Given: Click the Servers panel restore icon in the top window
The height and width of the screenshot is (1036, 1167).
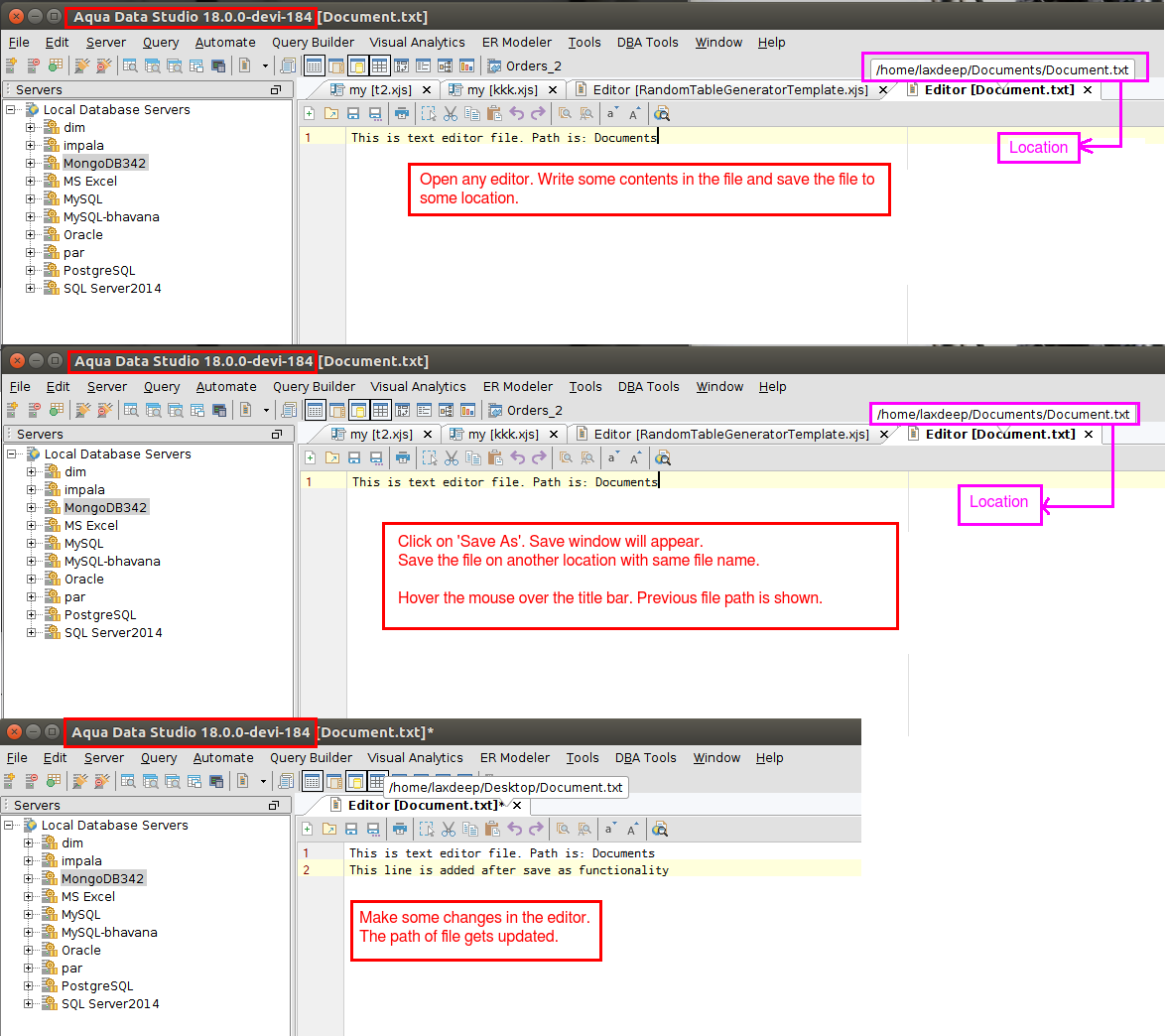Looking at the screenshot, I should pos(276,90).
